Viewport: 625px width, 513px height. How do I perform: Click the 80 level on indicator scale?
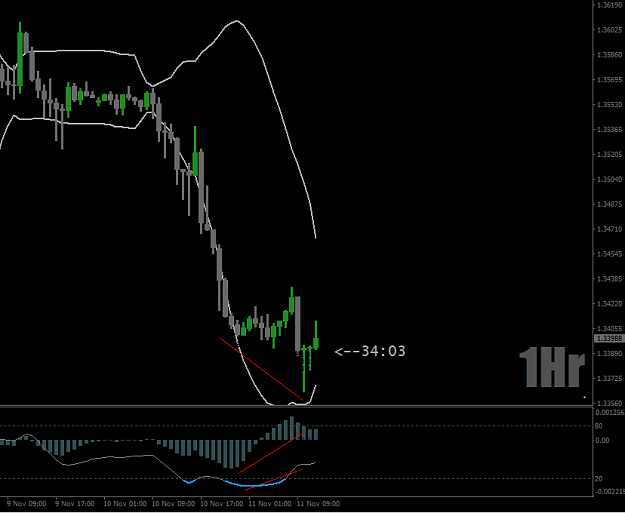coord(599,426)
